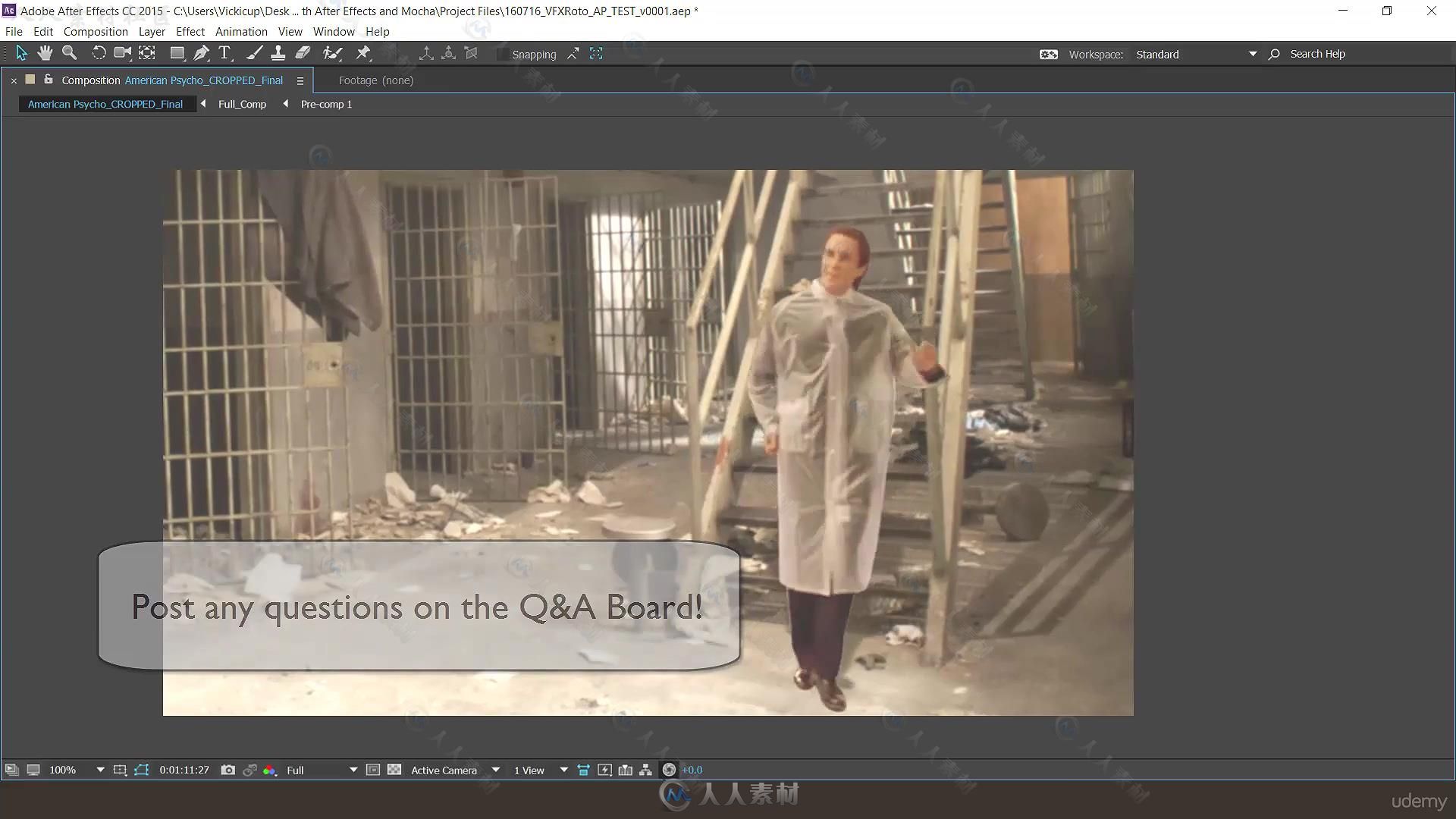Click the primary viewer monitor icon
This screenshot has width=1456, height=819.
pyautogui.click(x=33, y=770)
